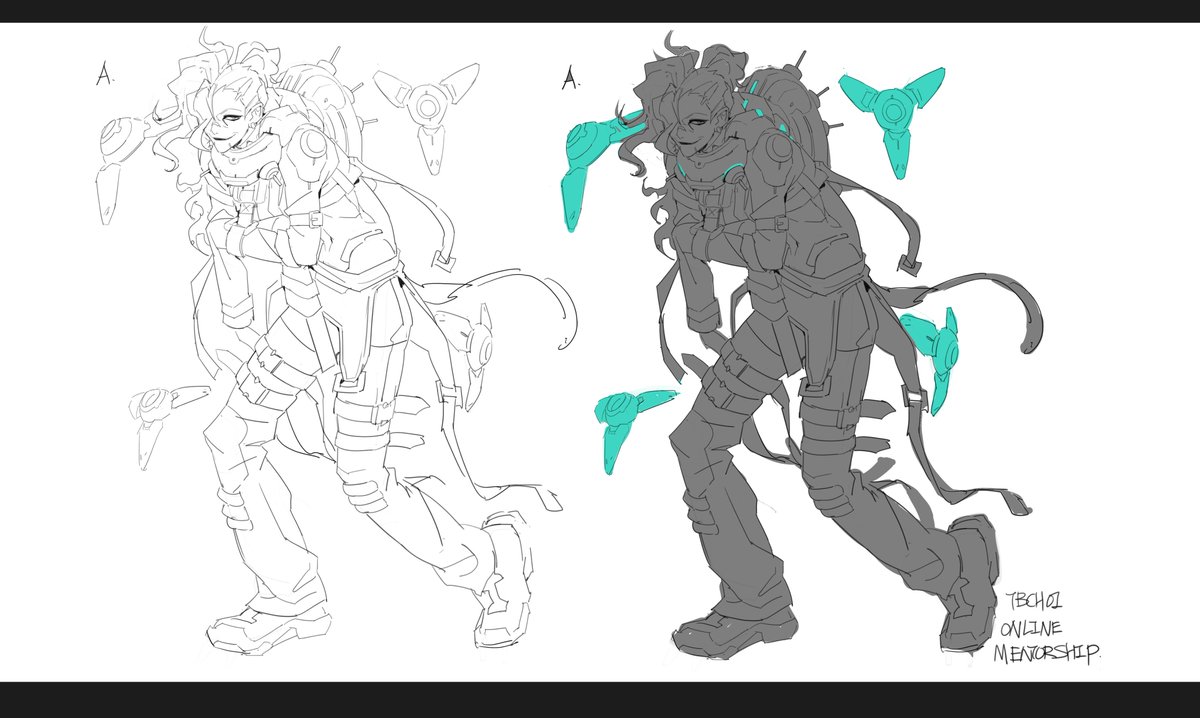Click the shoulder pauldron circle on left sketch
The height and width of the screenshot is (718, 1200).
tap(313, 145)
